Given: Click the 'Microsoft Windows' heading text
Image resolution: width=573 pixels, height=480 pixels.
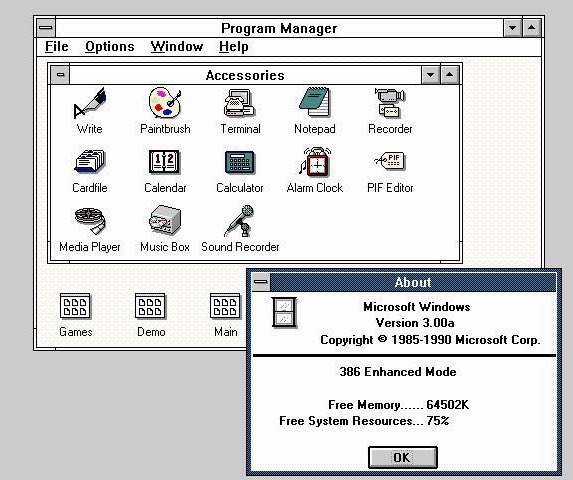Looking at the screenshot, I should pos(417,307).
